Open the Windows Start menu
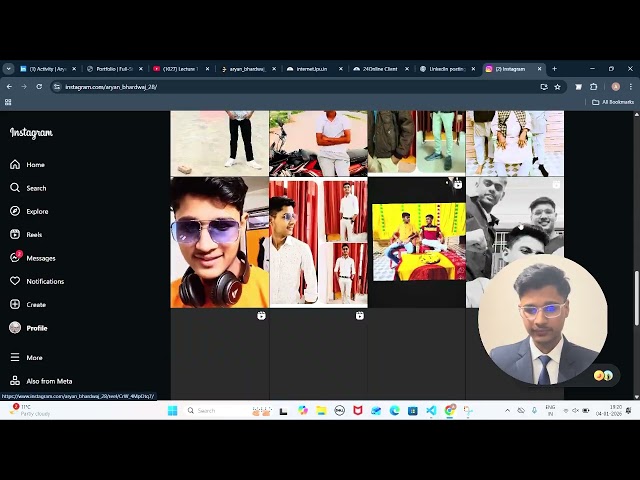 (172, 410)
